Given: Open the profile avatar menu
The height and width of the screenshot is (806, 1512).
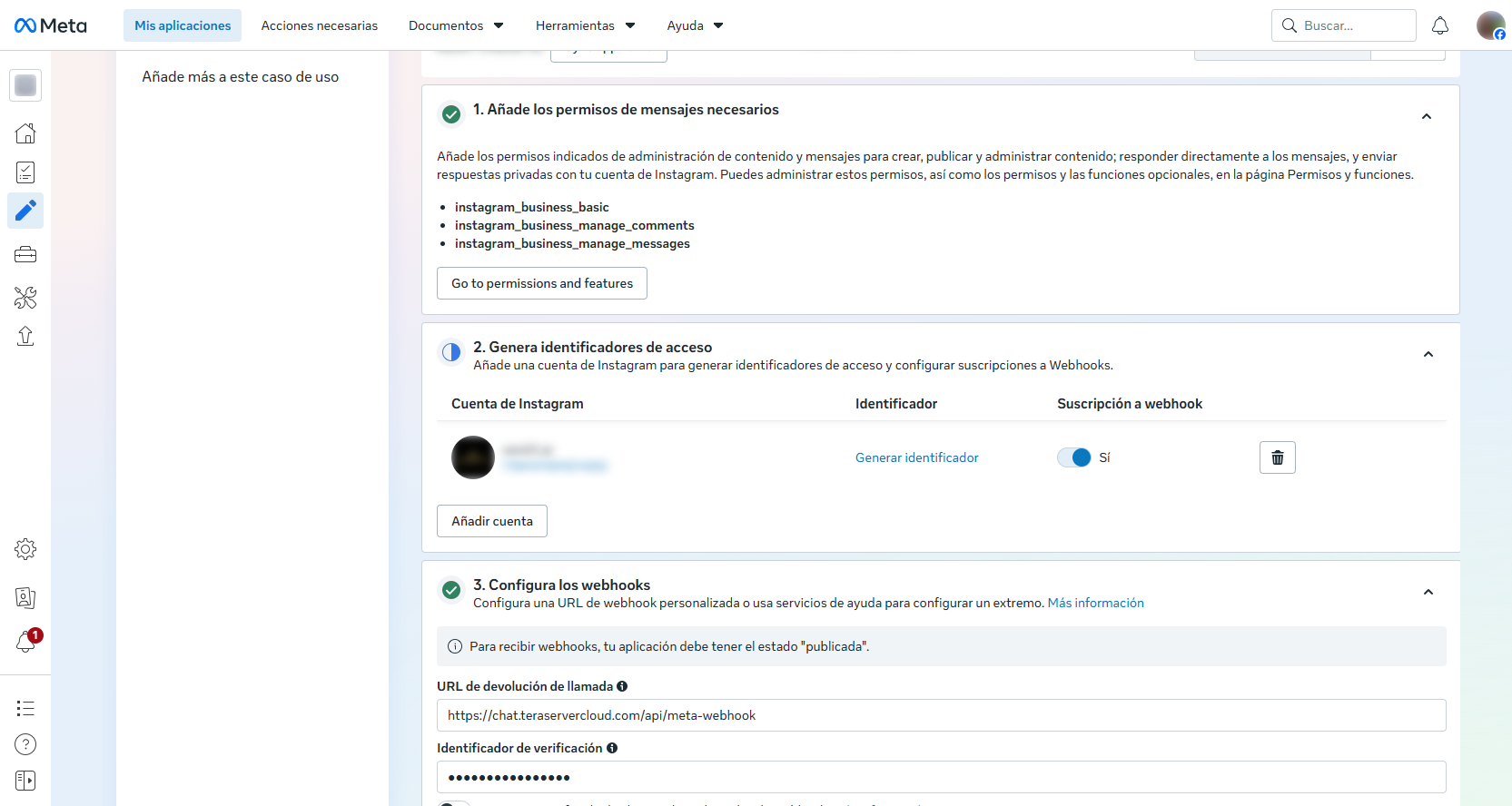Looking at the screenshot, I should [x=1490, y=25].
